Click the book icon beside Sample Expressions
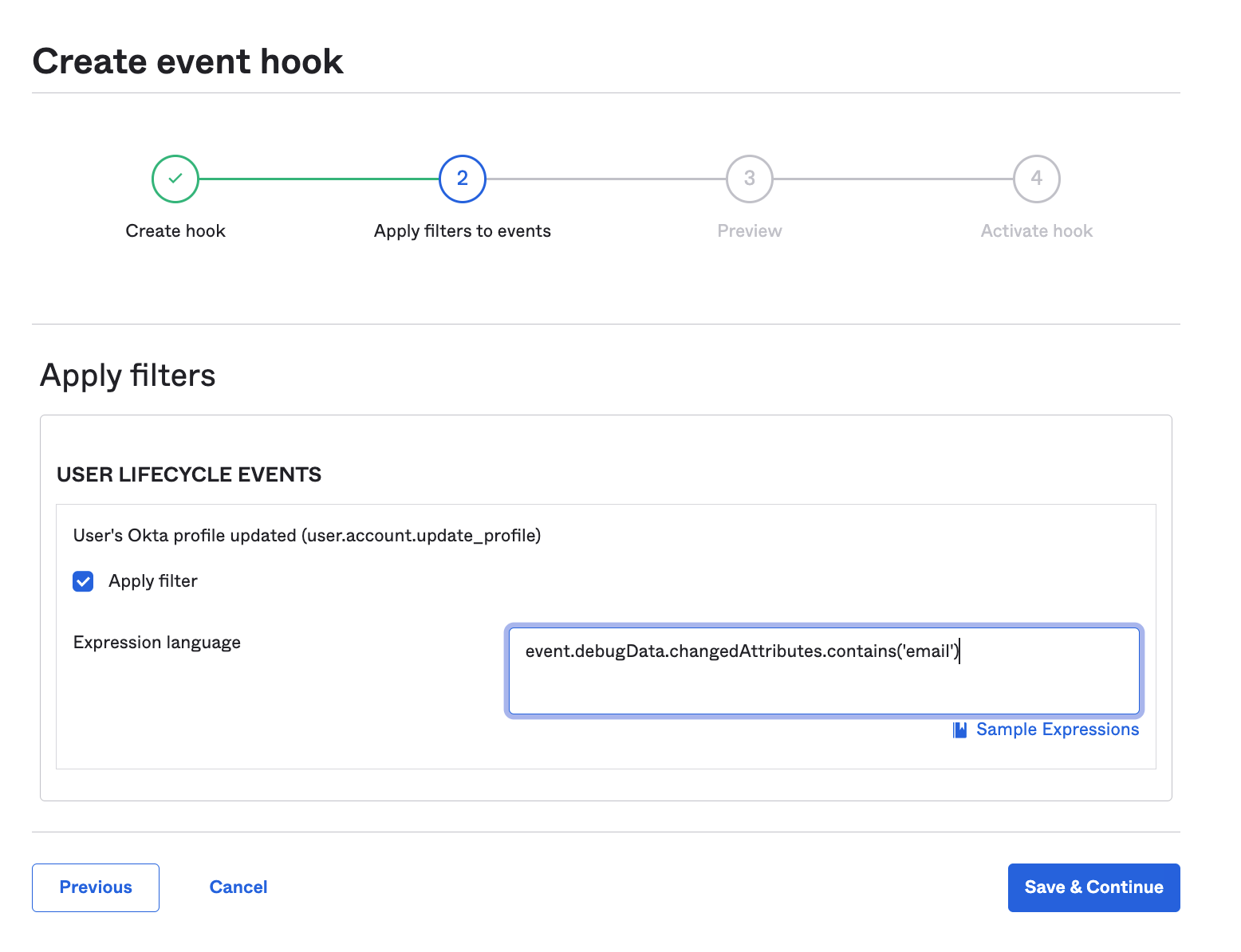This screenshot has width=1241, height=952. point(960,730)
